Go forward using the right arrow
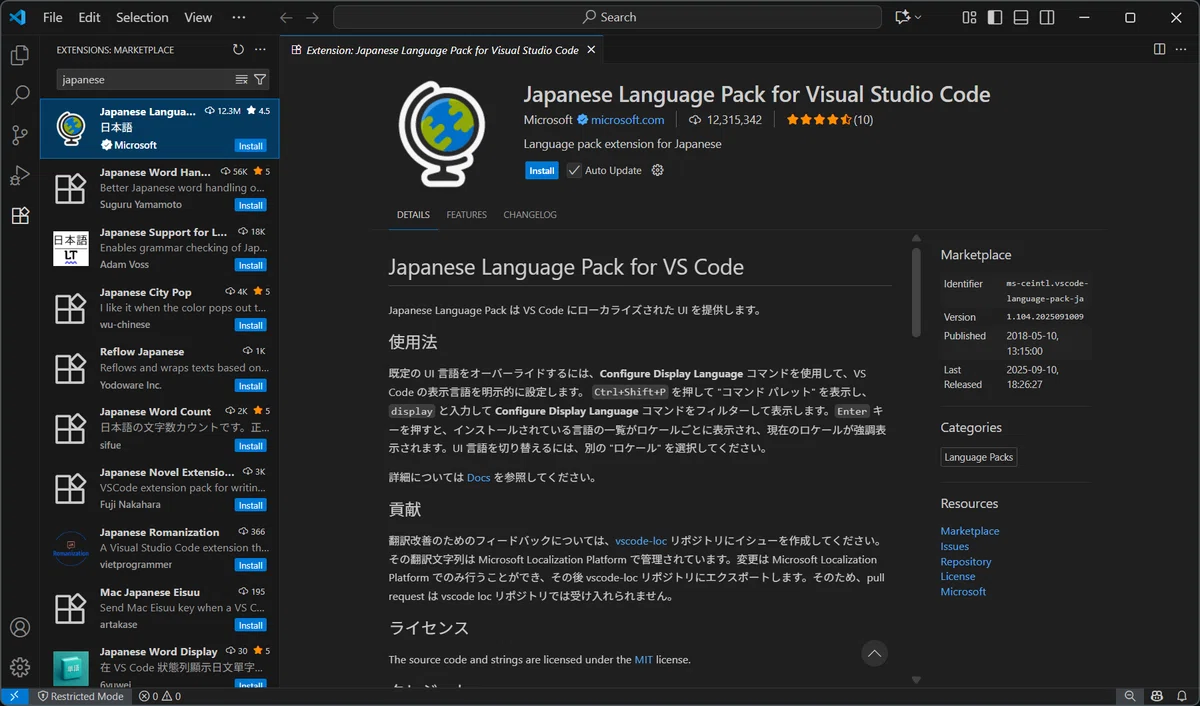The height and width of the screenshot is (706, 1200). click(313, 17)
